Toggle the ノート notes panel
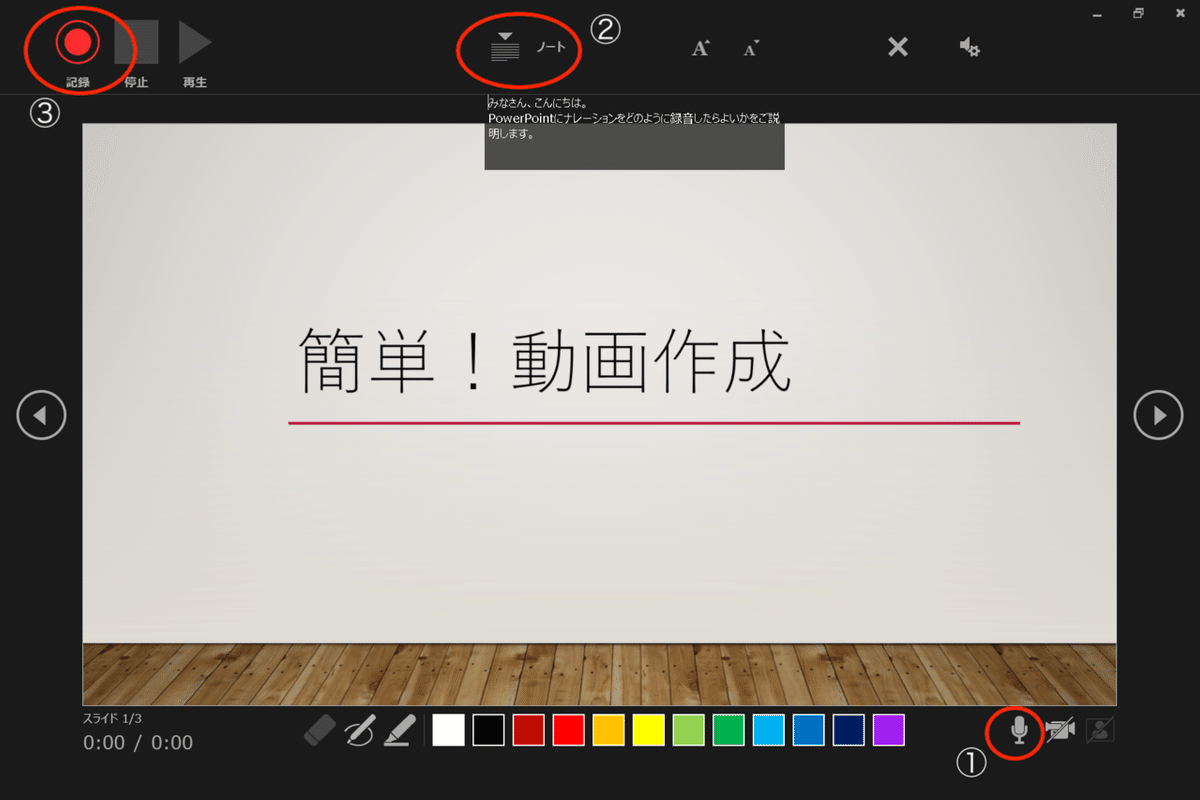1200x800 pixels. tap(528, 46)
